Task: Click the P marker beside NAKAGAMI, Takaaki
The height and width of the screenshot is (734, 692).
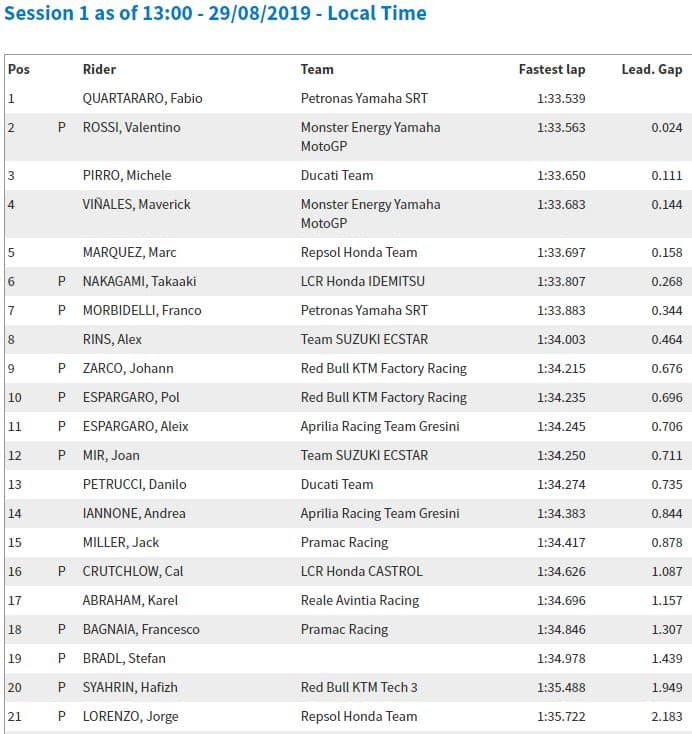Action: [x=62, y=281]
